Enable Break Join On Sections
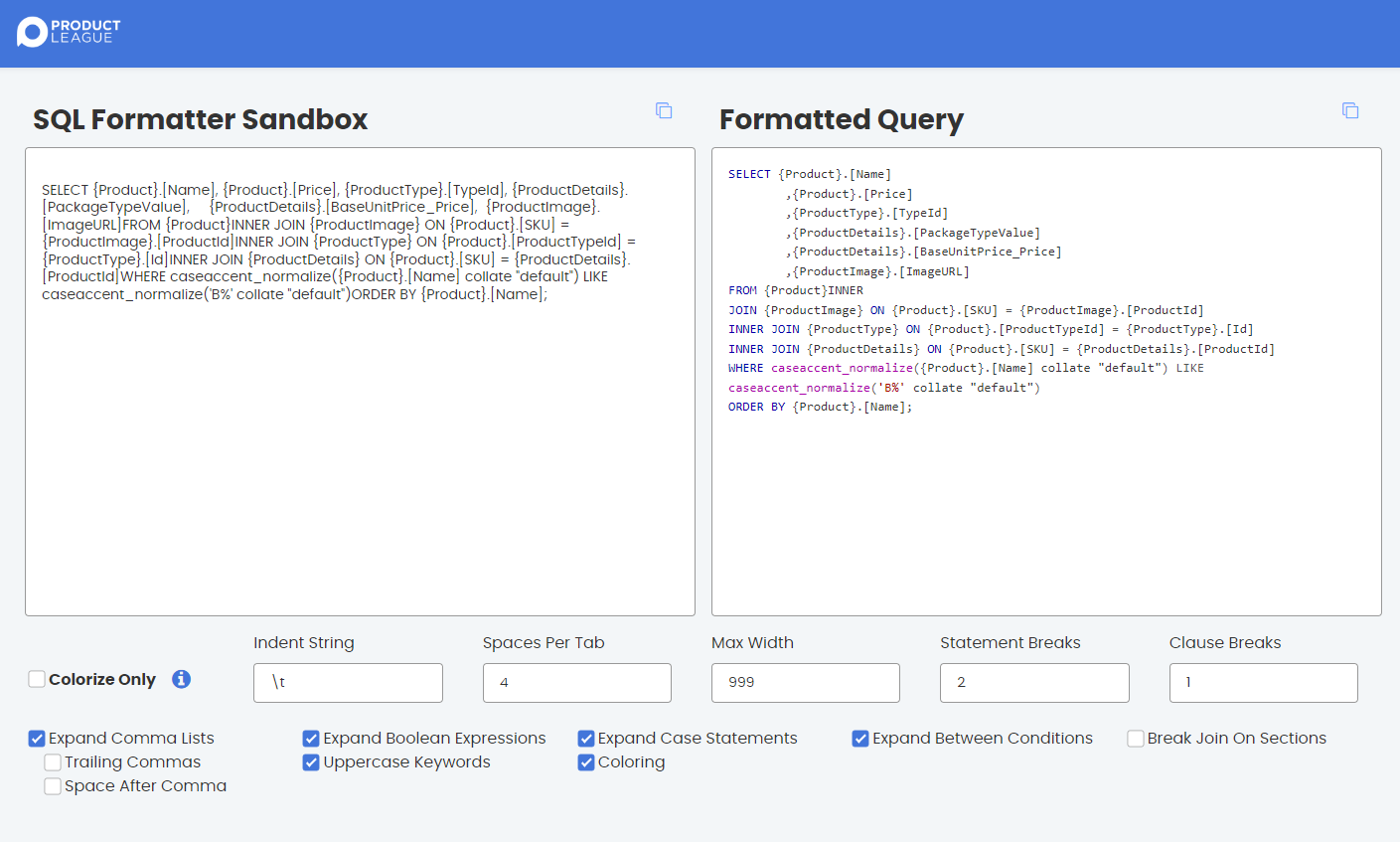The image size is (1400, 842). (x=1136, y=739)
